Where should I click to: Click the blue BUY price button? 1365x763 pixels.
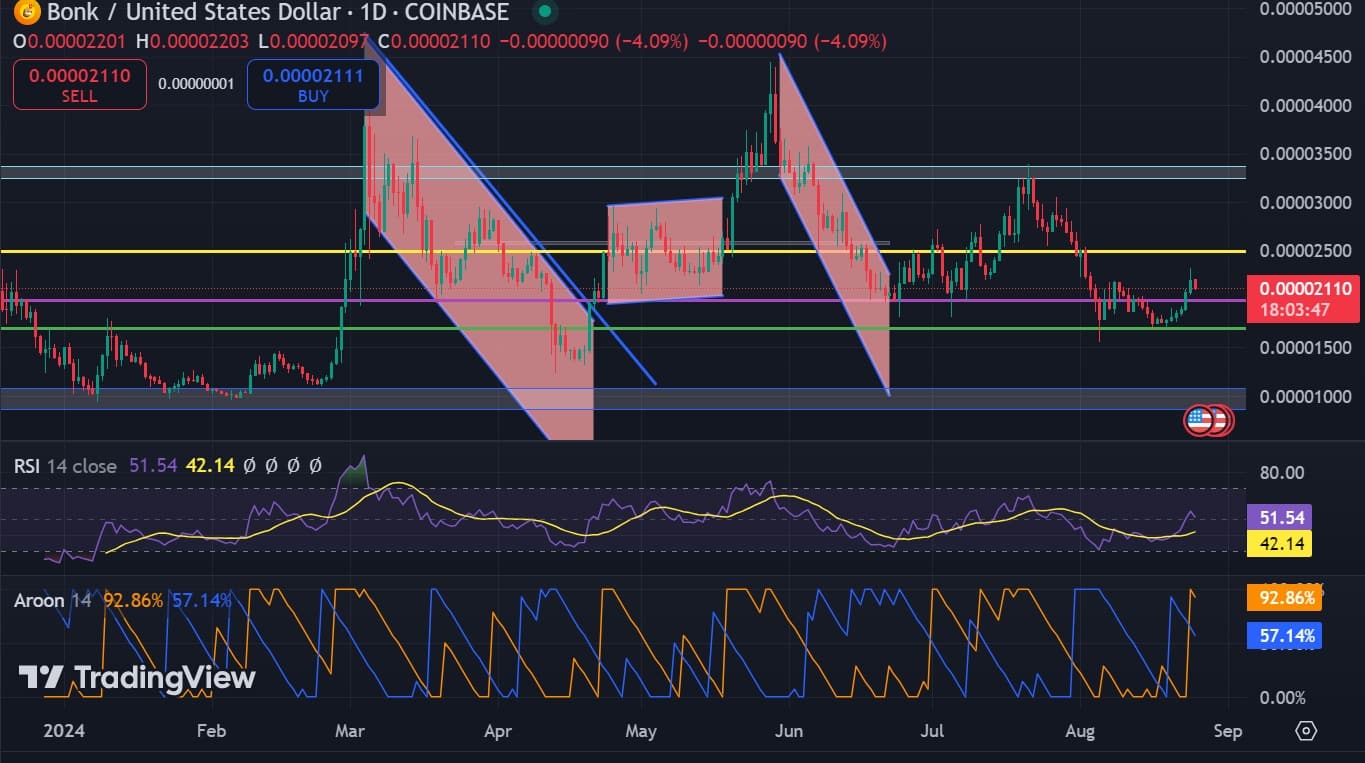tap(313, 84)
